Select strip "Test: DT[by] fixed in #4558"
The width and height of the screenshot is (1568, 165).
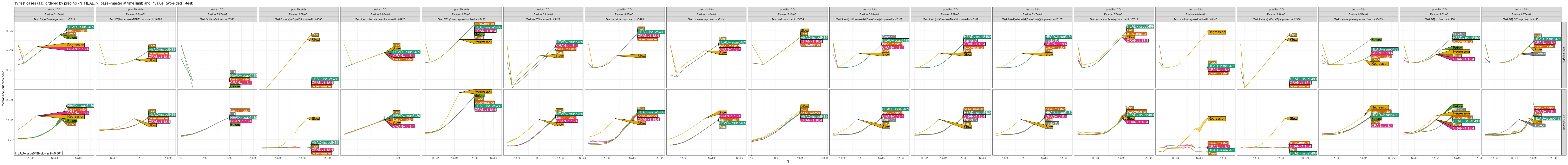pos(1440,19)
